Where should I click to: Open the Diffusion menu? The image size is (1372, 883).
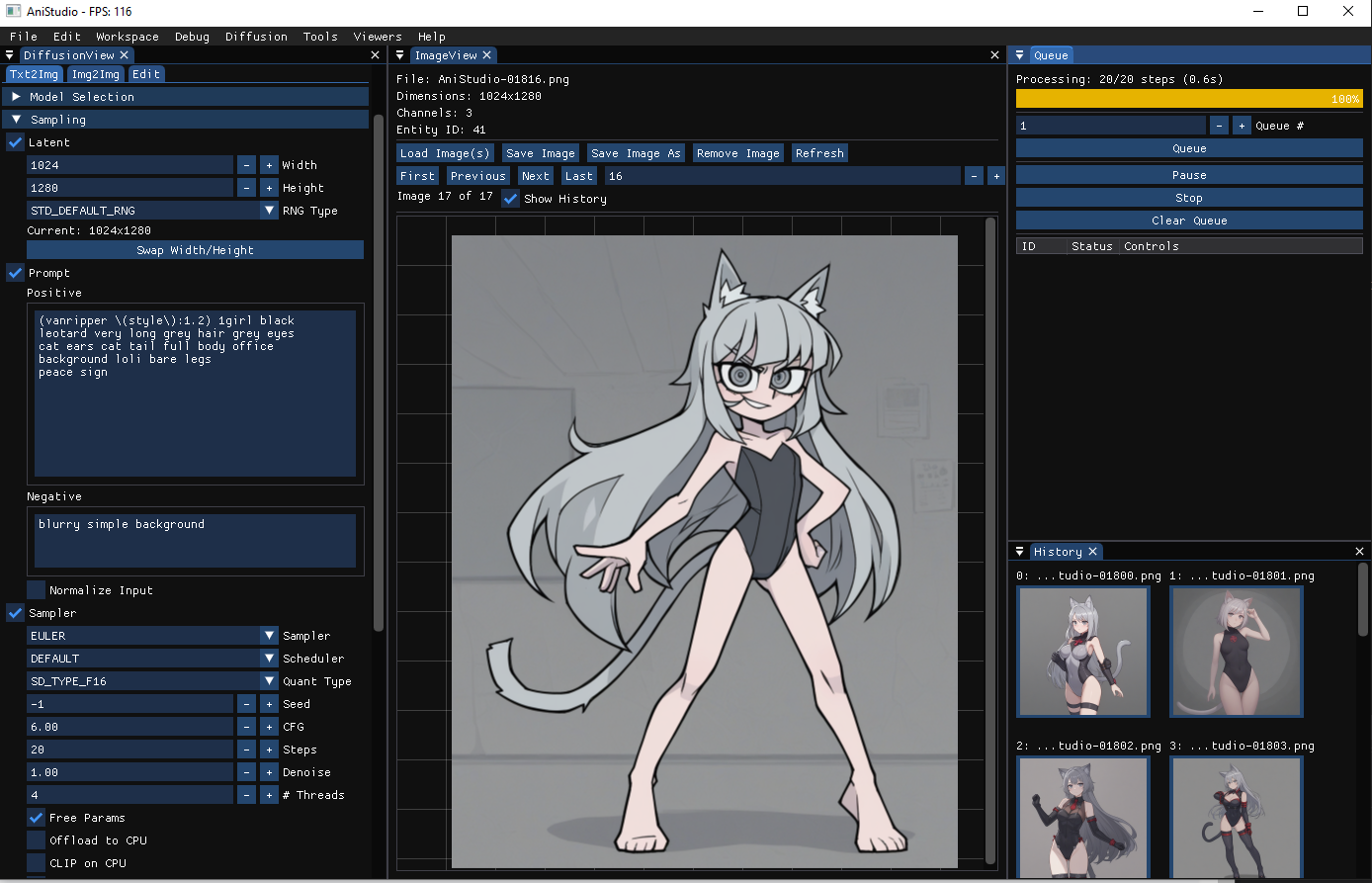point(256,37)
